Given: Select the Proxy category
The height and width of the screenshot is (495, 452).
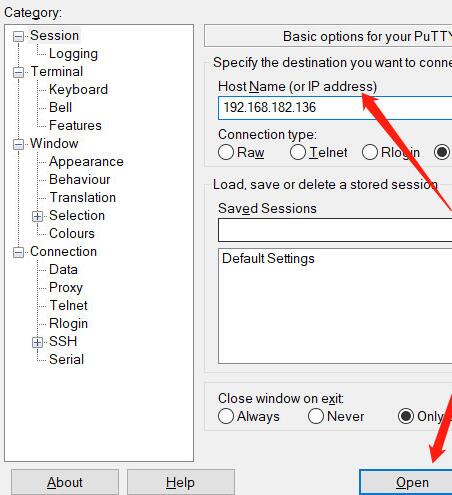Looking at the screenshot, I should click(66, 288).
